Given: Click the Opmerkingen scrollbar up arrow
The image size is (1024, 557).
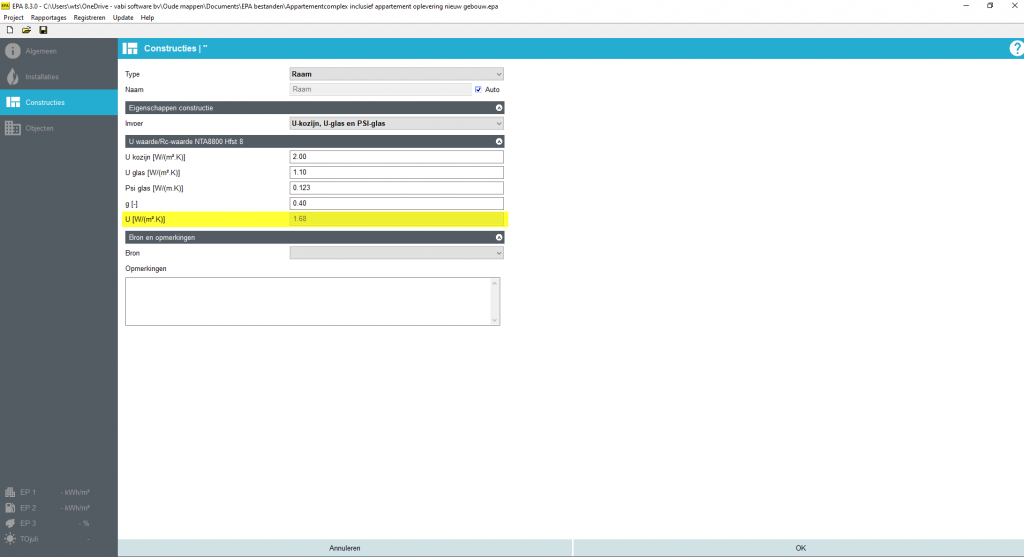Looking at the screenshot, I should tap(494, 283).
